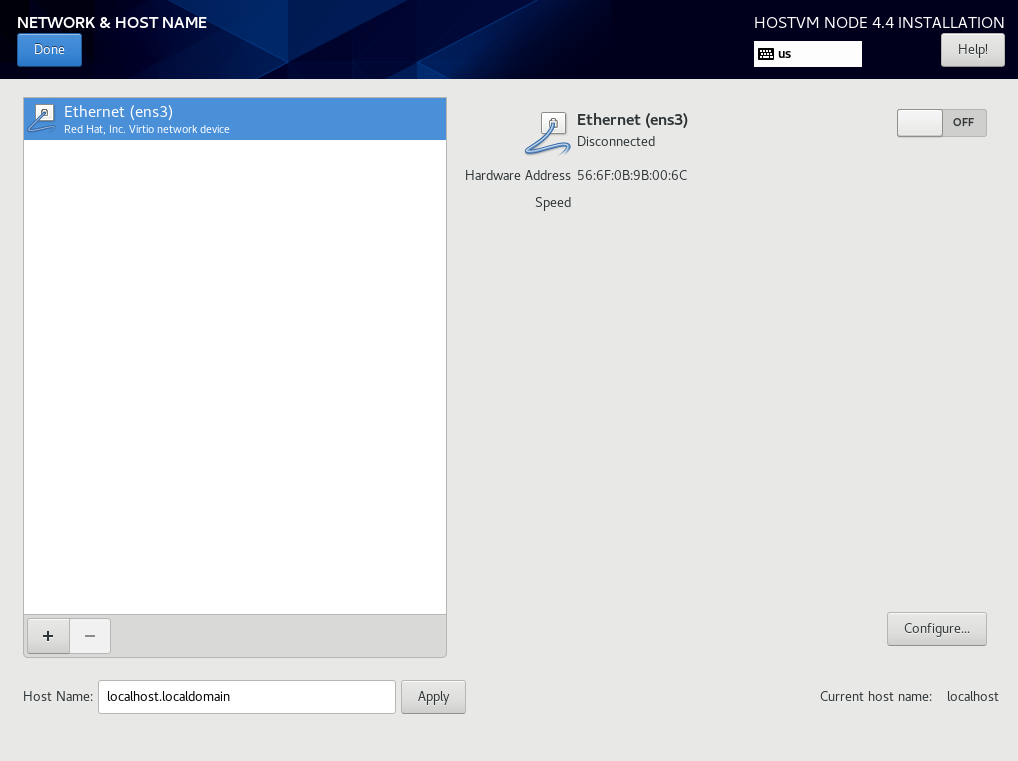The image size is (1018, 761).
Task: Click Done to finish network setup
Action: pyautogui.click(x=49, y=50)
